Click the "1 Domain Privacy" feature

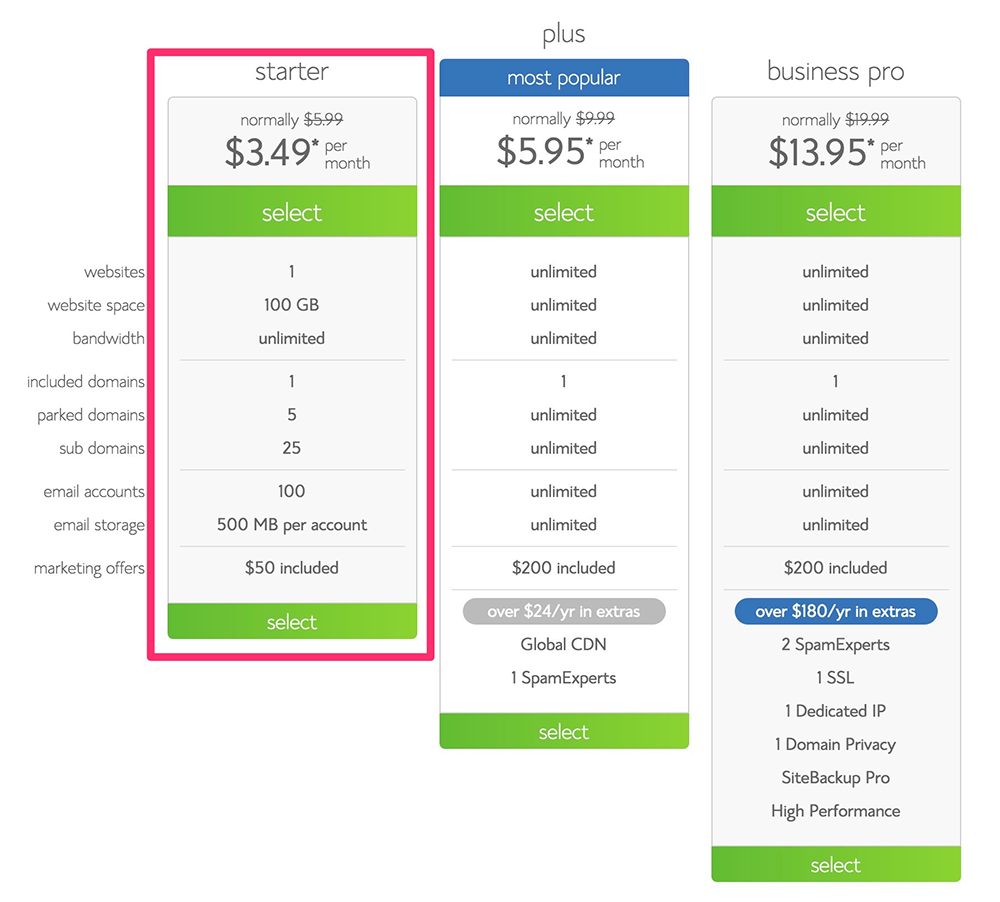836,745
